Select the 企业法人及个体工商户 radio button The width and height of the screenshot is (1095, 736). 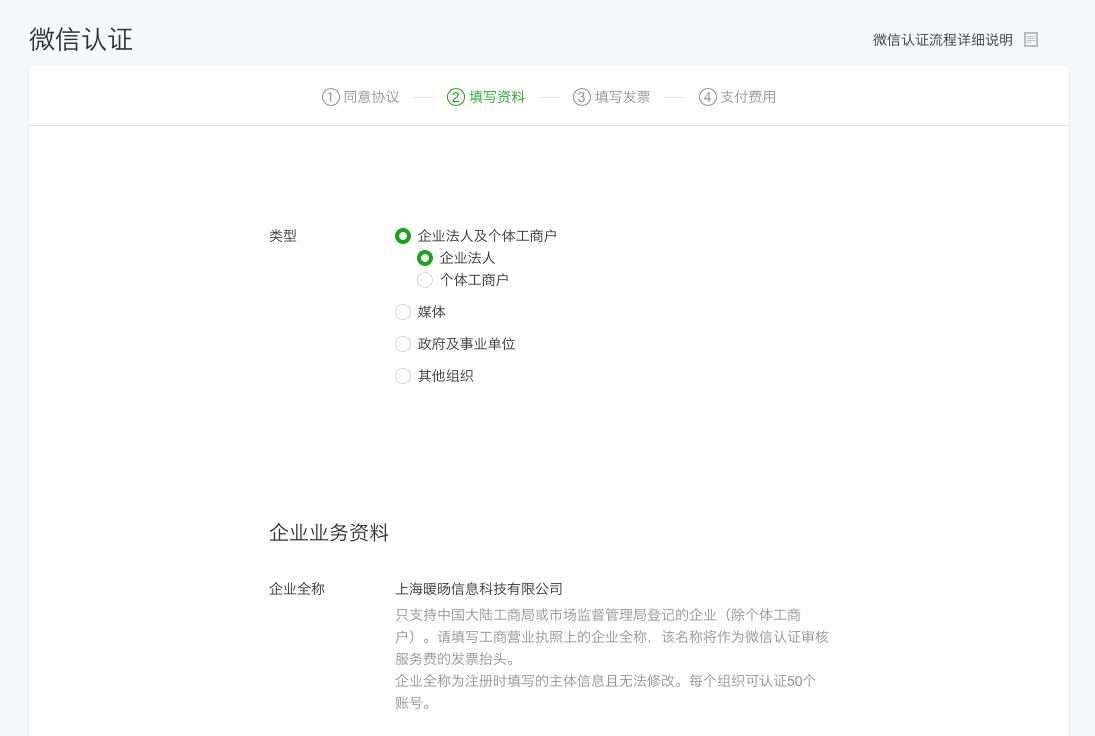coord(403,236)
